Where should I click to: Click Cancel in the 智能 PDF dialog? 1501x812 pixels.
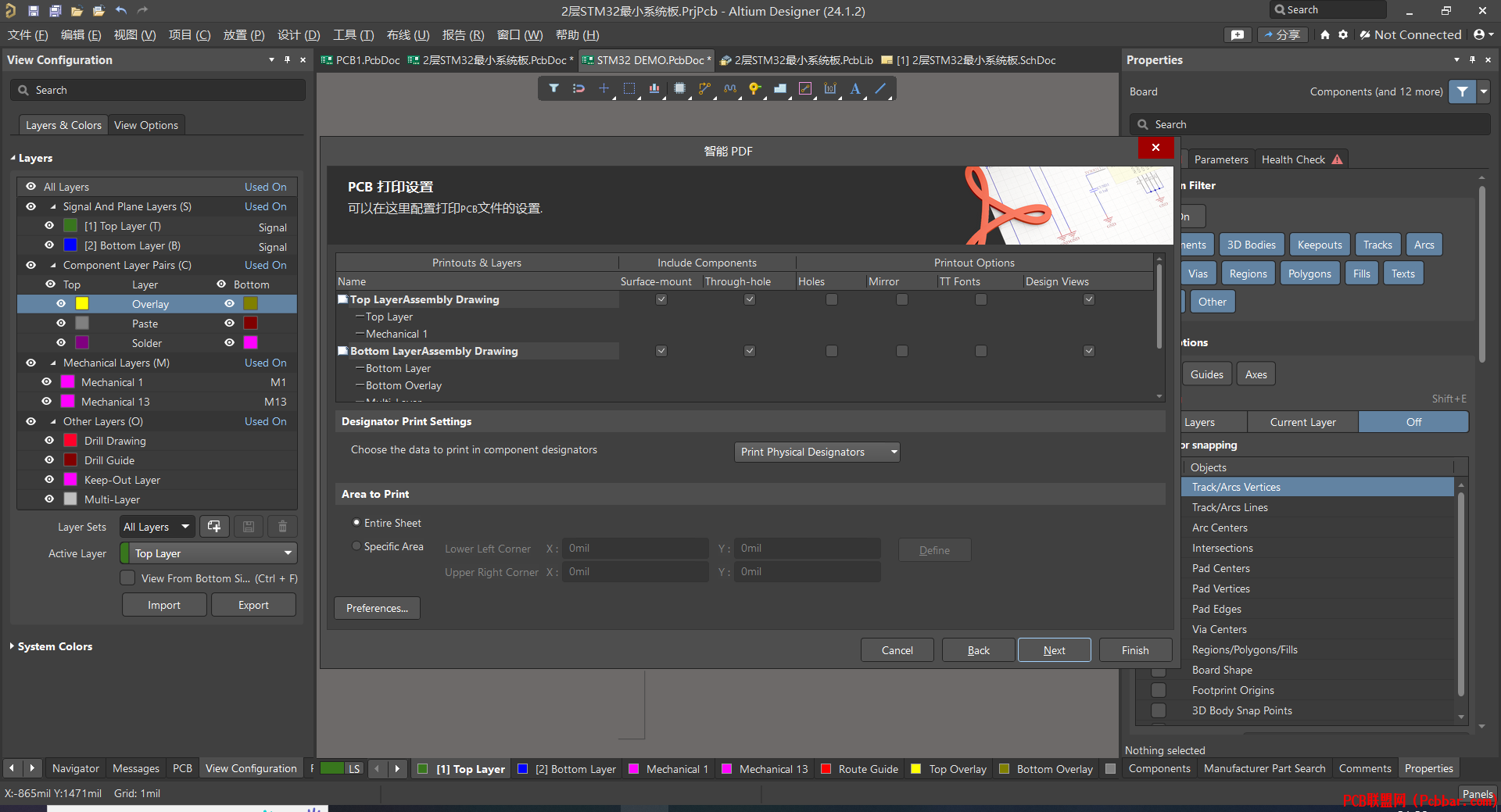[x=897, y=650]
